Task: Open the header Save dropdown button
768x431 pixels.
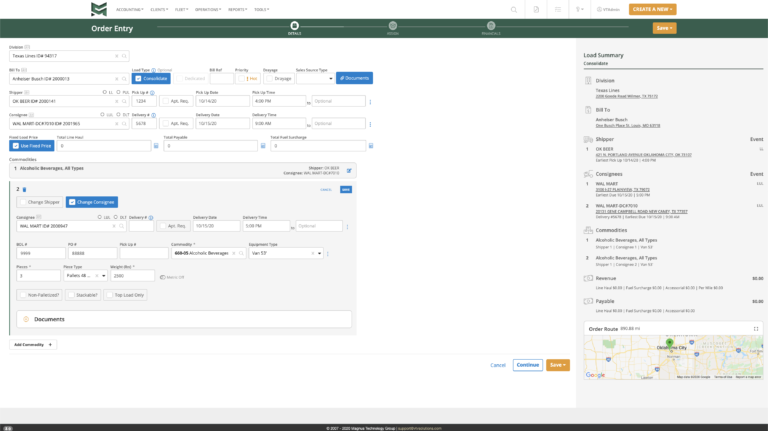Action: click(664, 28)
